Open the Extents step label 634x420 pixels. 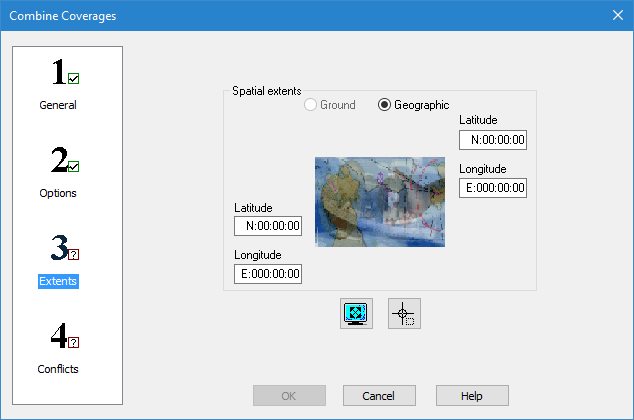click(x=57, y=281)
